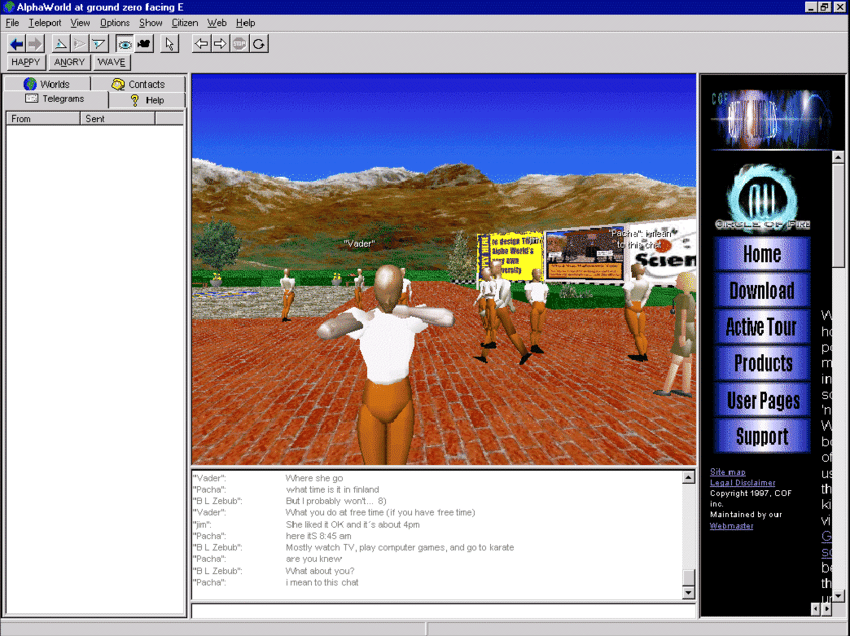
Task: Click chat line "what time is it in finland"
Action: click(332, 490)
